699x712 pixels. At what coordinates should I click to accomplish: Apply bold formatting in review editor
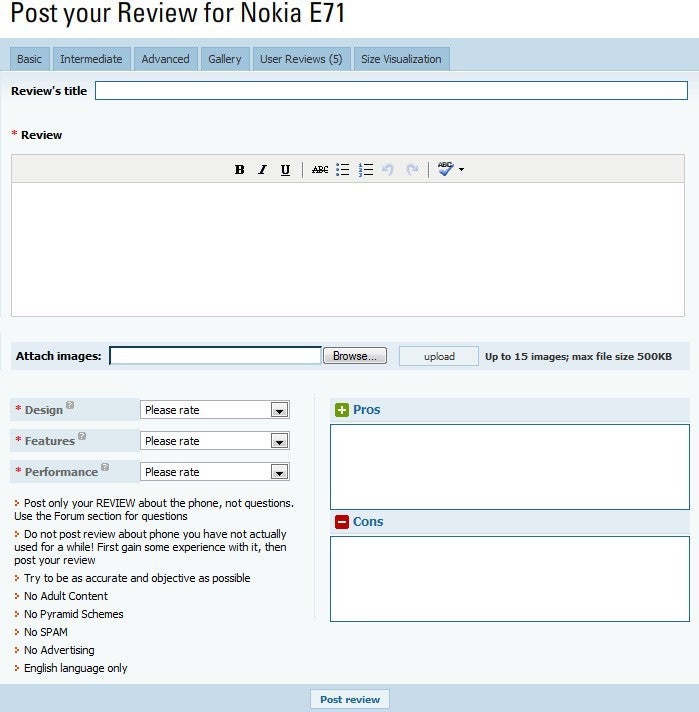point(239,169)
